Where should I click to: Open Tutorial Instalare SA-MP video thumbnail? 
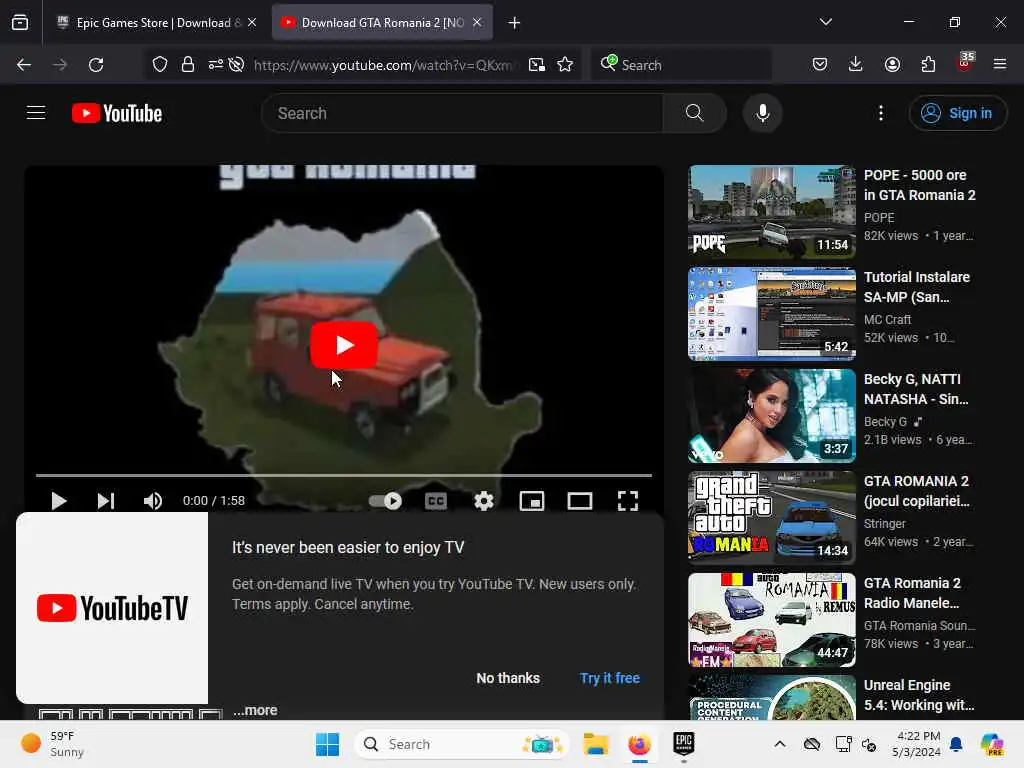(771, 313)
